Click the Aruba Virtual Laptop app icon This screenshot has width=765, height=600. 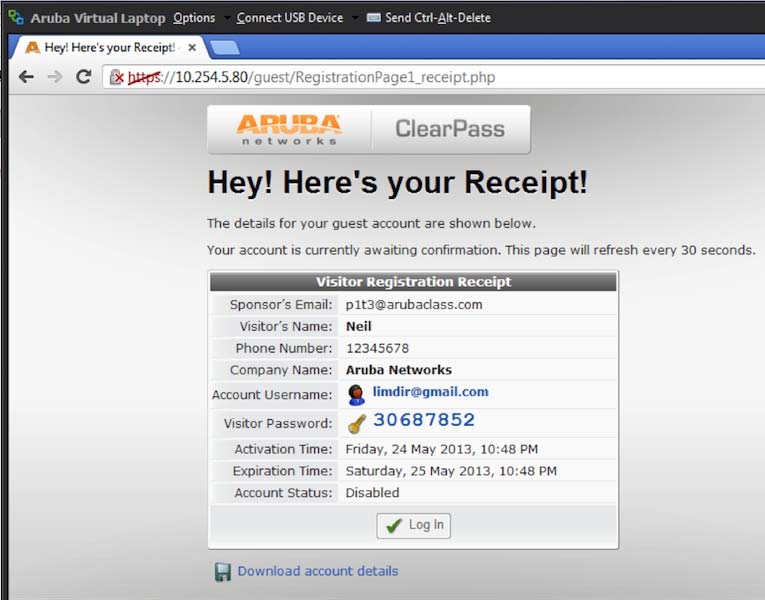pos(16,18)
